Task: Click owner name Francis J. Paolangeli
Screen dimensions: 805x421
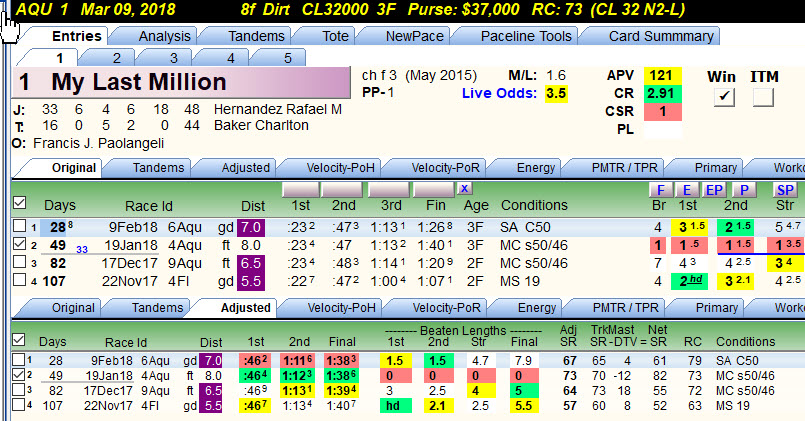Action: (99, 143)
